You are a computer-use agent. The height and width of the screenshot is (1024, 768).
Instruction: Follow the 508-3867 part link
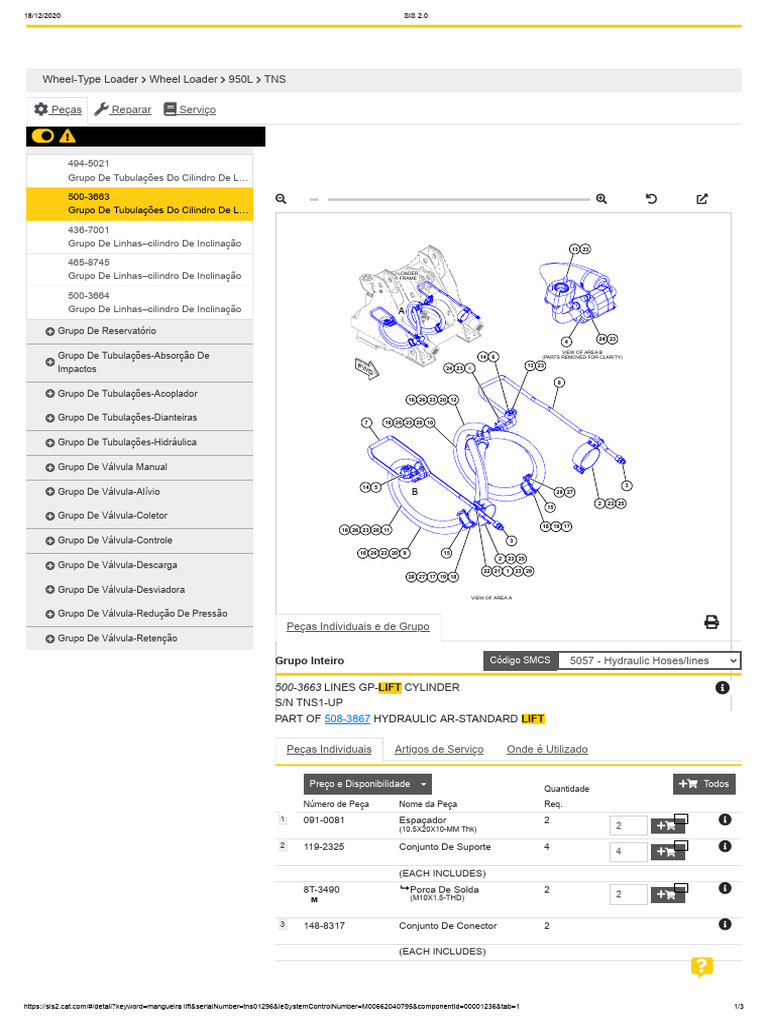[347, 719]
